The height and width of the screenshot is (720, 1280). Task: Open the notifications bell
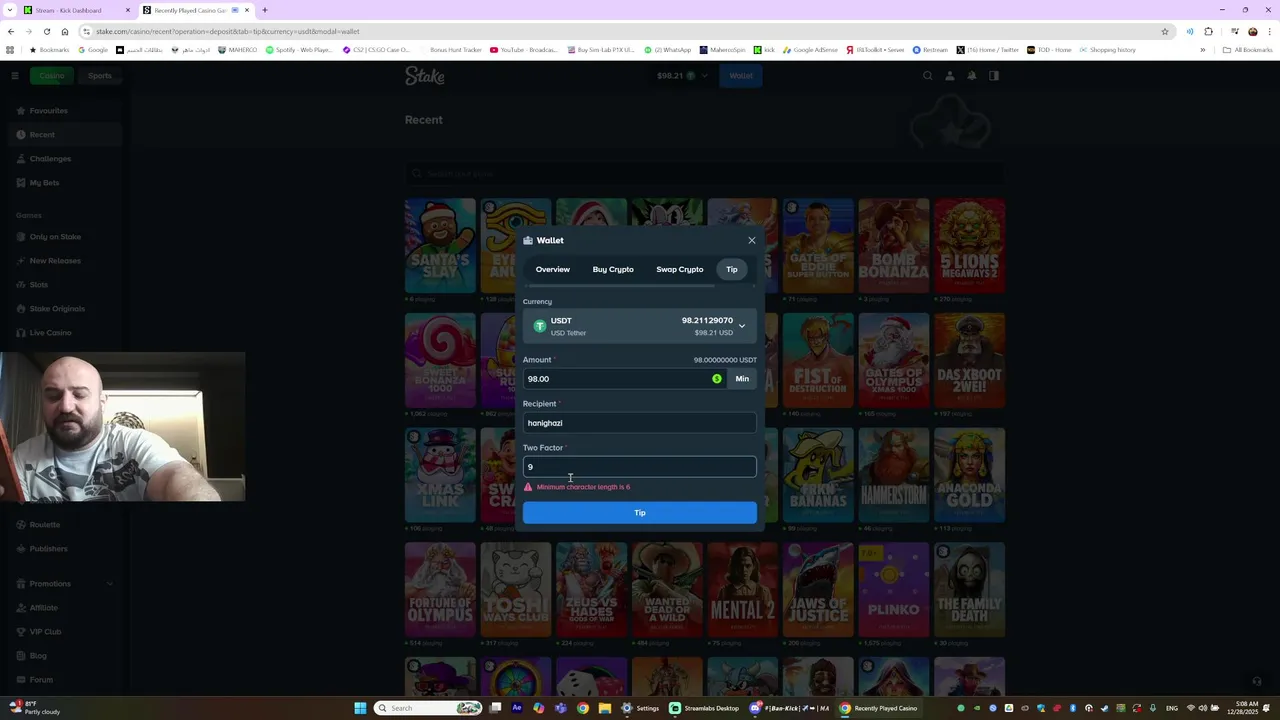coord(972,75)
